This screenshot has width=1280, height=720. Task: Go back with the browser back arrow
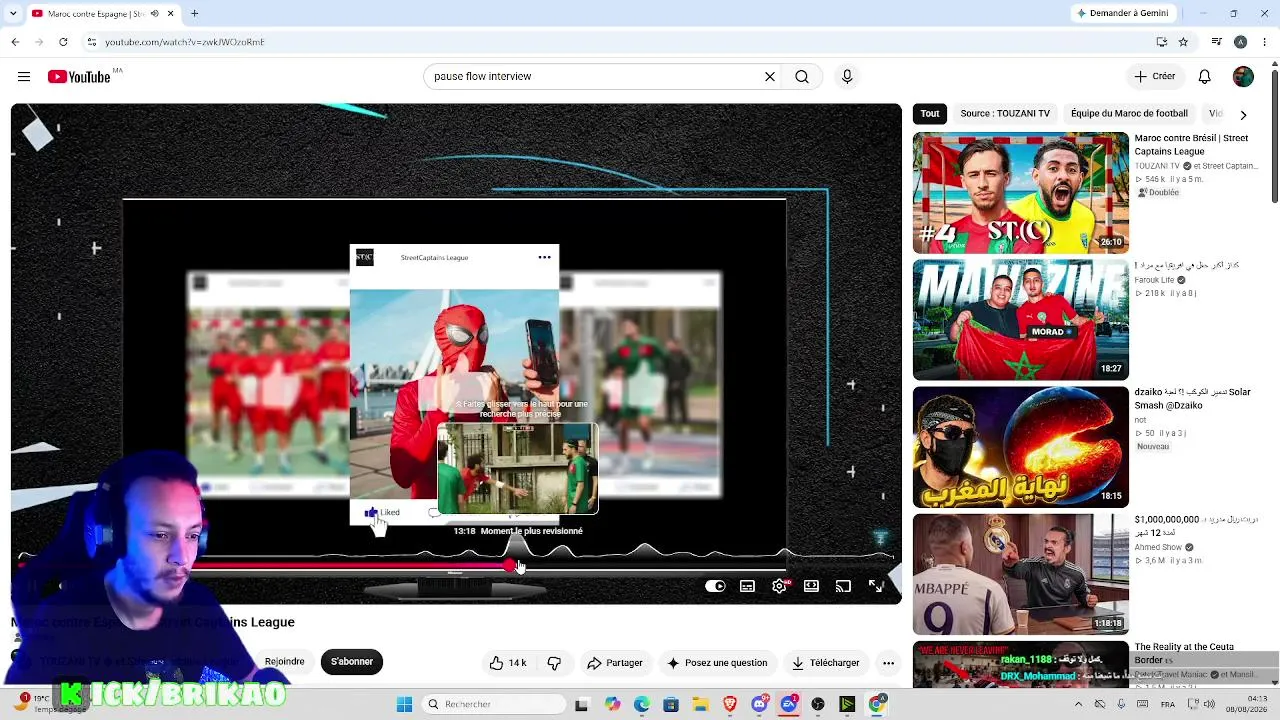(x=15, y=42)
